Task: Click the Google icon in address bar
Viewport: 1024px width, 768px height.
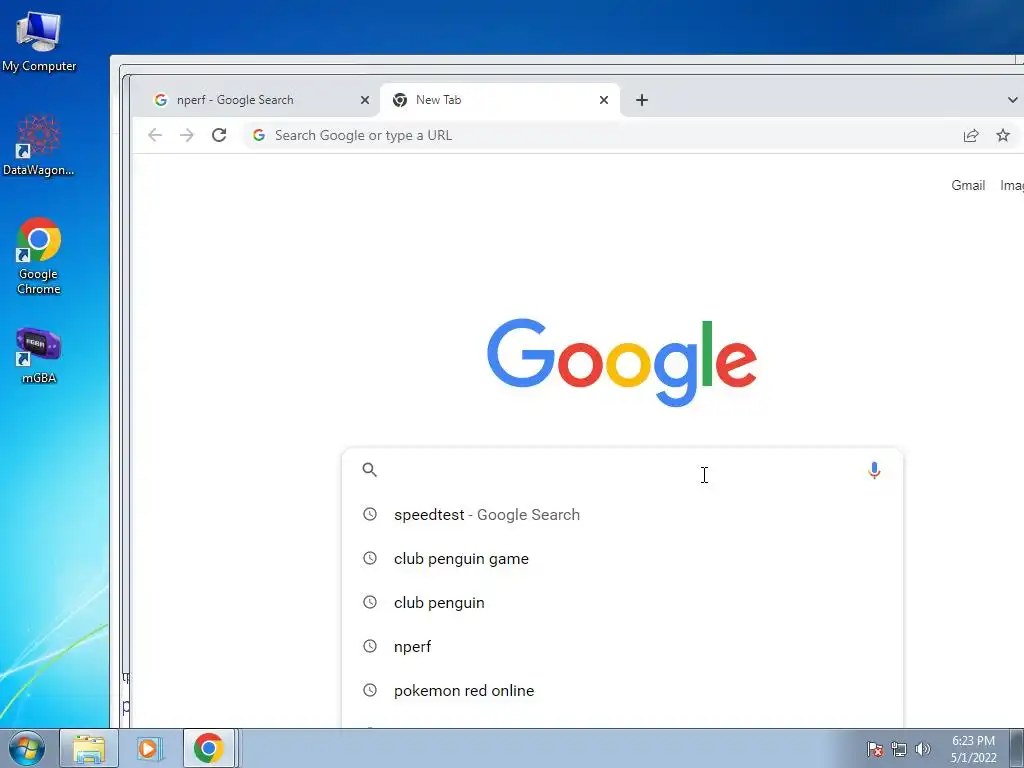Action: pyautogui.click(x=259, y=135)
